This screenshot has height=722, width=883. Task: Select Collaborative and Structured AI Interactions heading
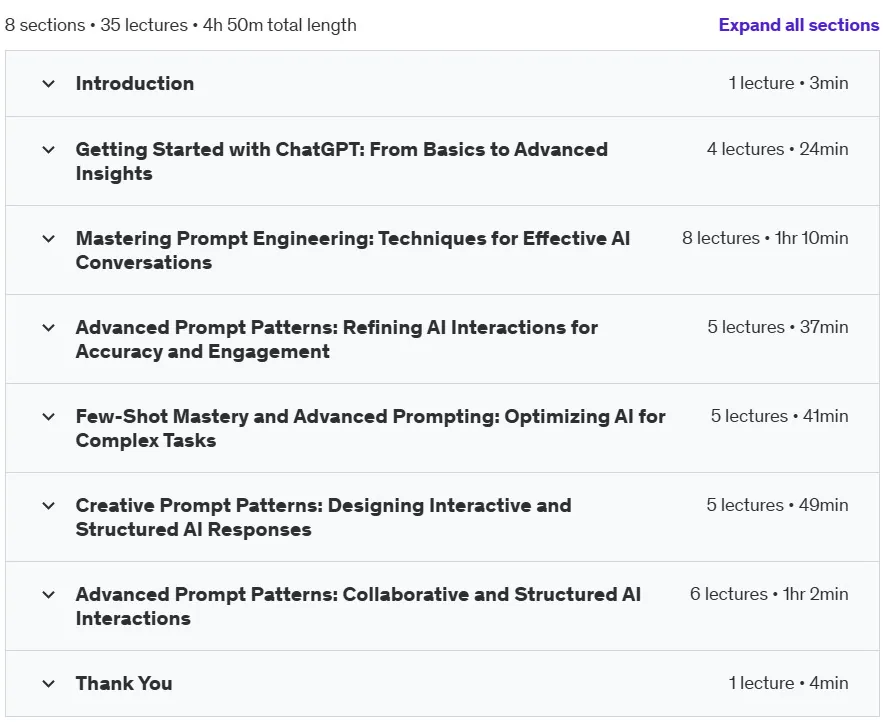(x=358, y=607)
